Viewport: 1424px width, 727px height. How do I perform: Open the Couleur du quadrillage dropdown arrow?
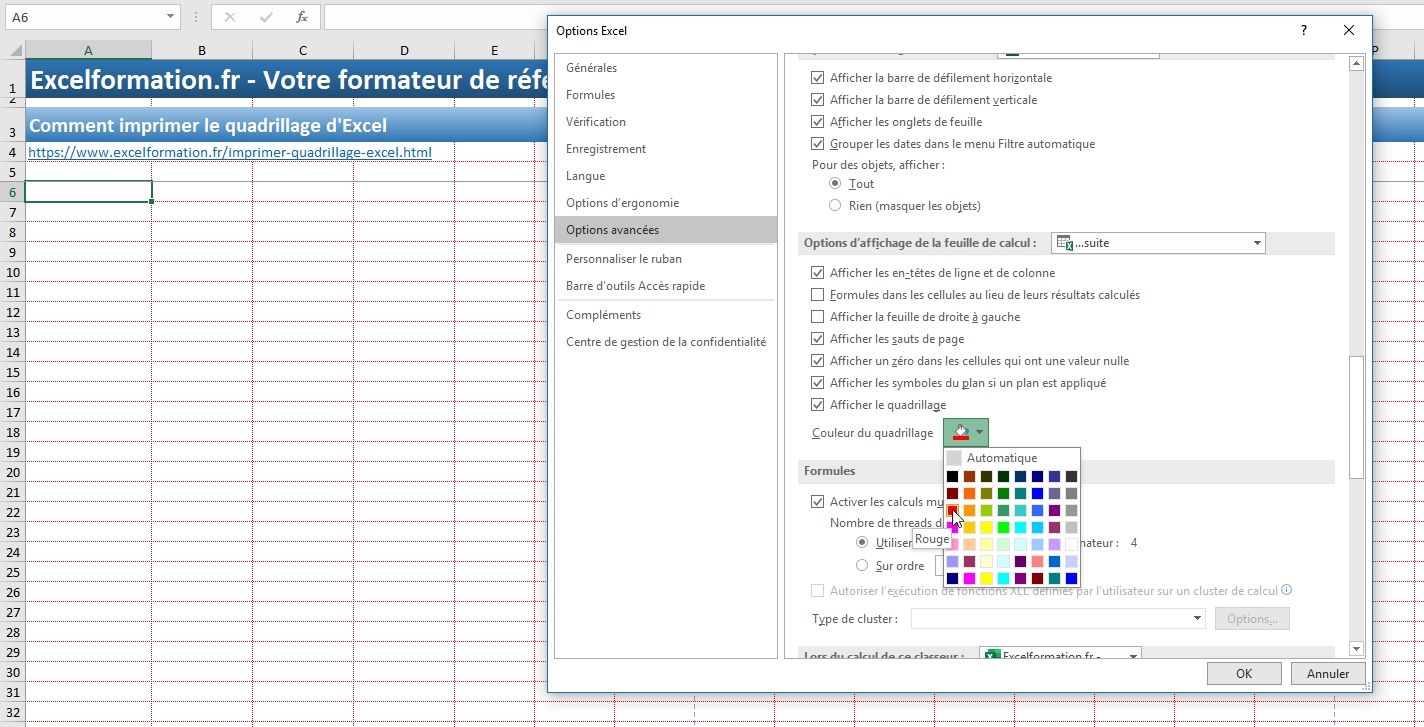(980, 432)
